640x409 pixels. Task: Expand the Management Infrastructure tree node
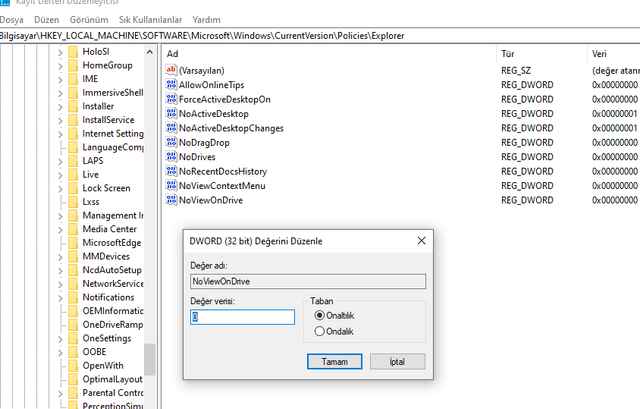60,216
